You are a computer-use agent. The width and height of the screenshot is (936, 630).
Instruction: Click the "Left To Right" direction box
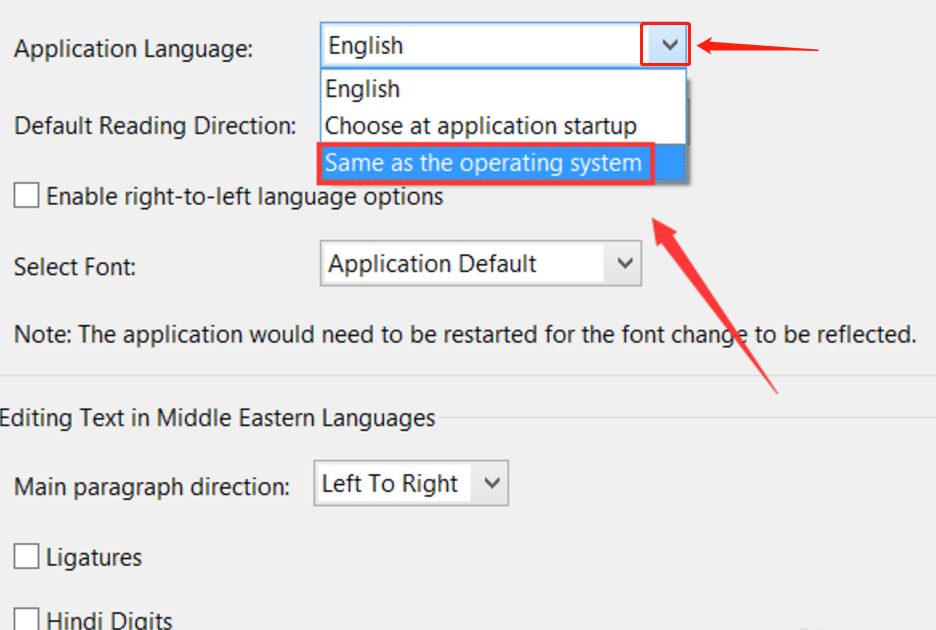point(392,484)
